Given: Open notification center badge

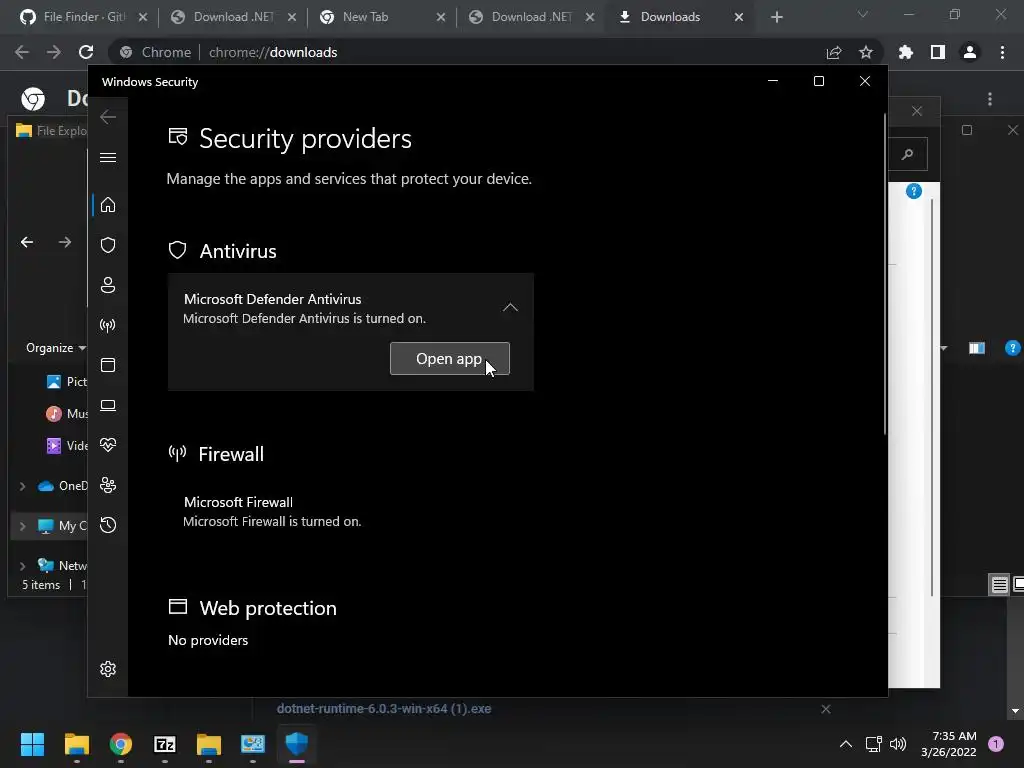Looking at the screenshot, I should pos(996,744).
